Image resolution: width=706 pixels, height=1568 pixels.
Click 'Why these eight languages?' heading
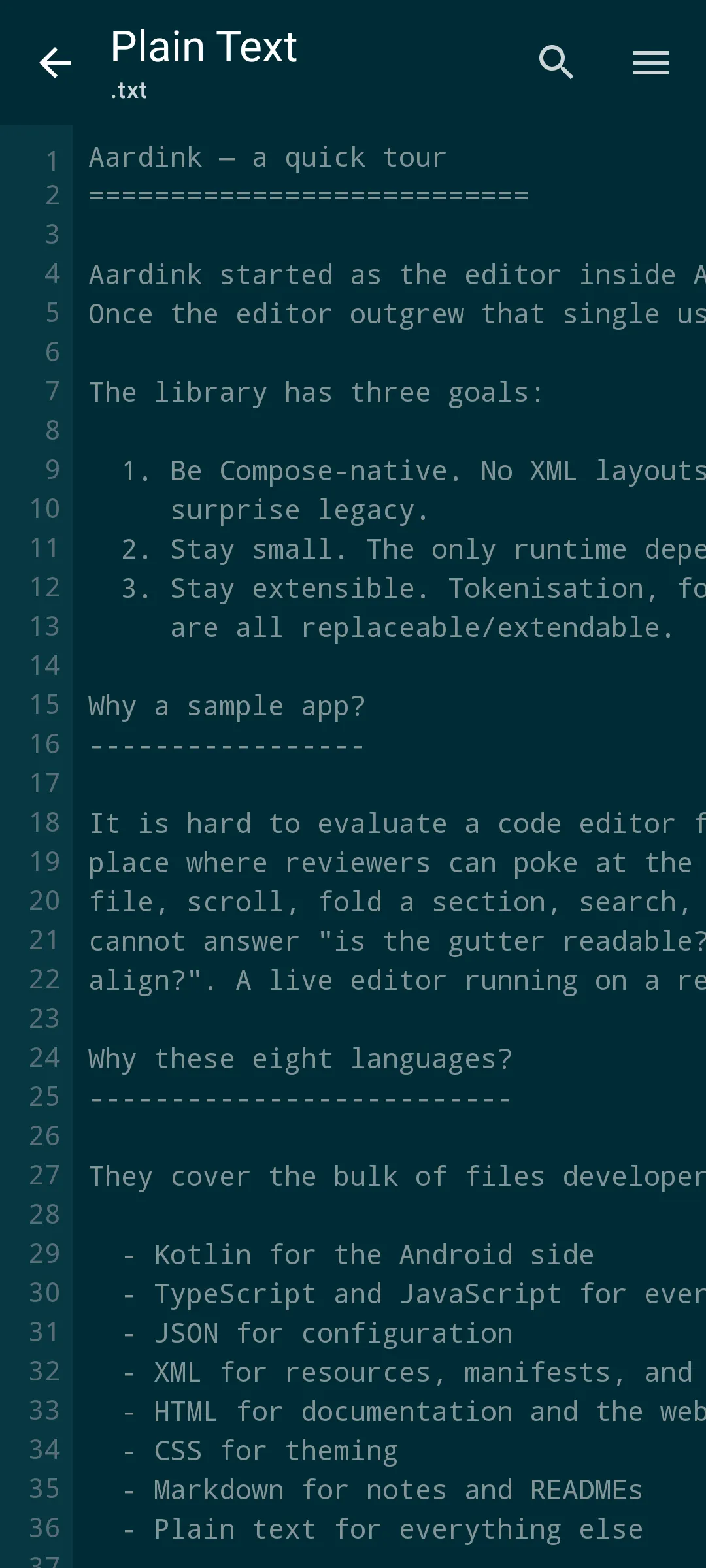tap(301, 1059)
